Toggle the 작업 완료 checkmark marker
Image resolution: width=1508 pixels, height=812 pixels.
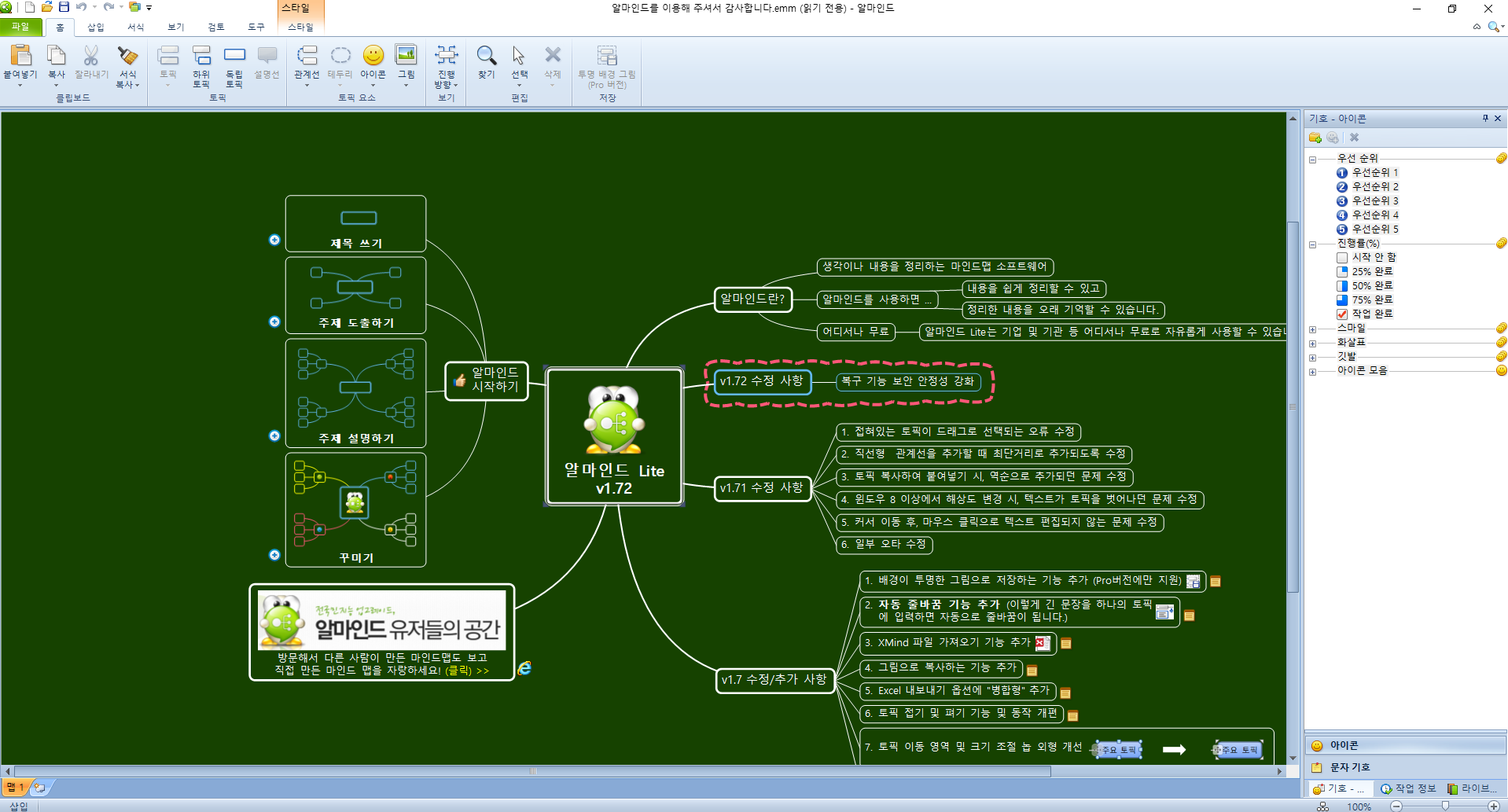point(1342,314)
